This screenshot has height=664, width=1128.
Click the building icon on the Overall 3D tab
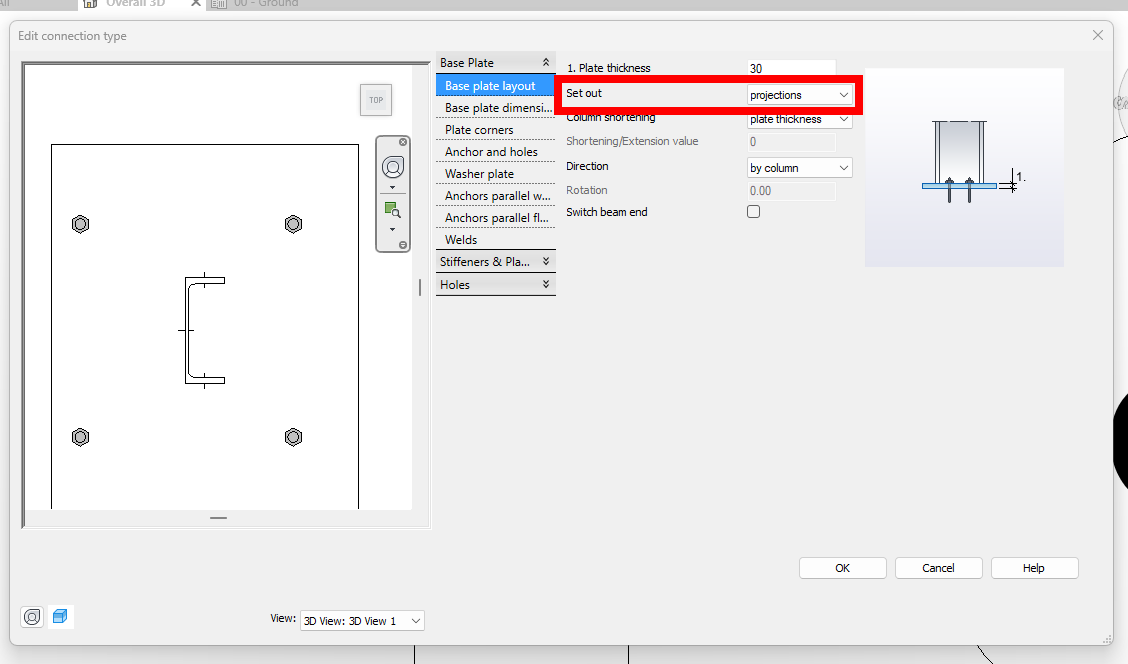click(x=88, y=3)
